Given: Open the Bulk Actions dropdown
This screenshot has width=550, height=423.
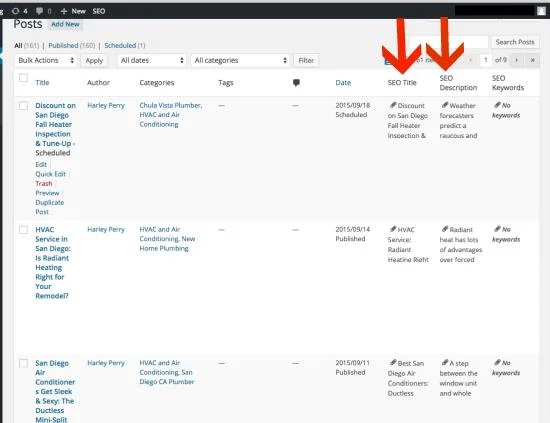Looking at the screenshot, I should tap(46, 60).
